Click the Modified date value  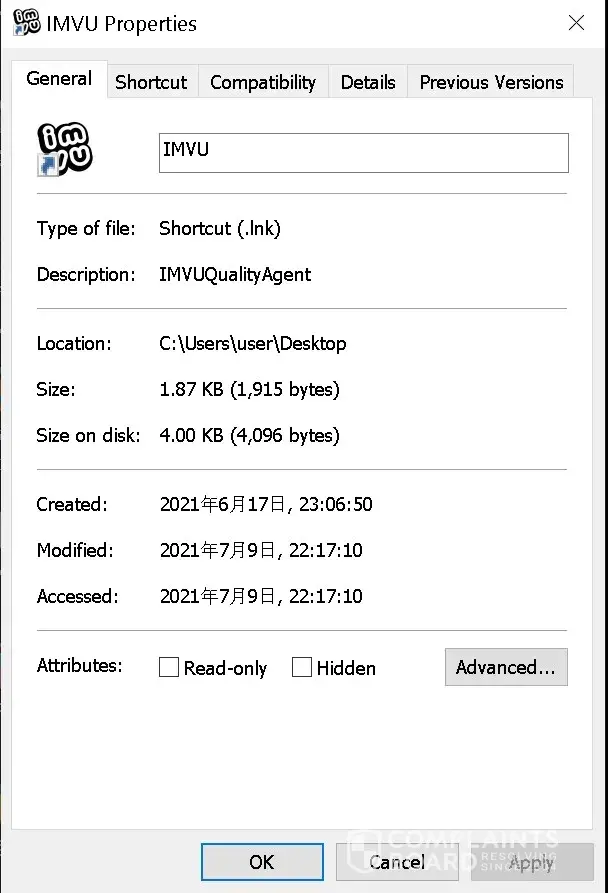[261, 550]
